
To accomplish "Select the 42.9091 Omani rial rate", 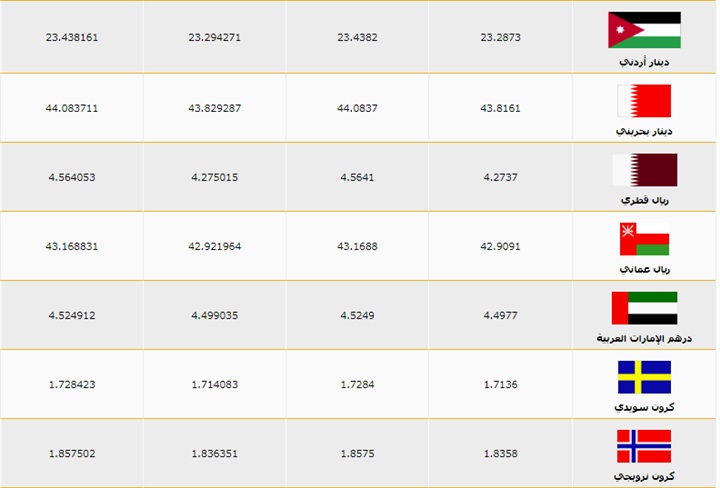I will point(500,246).
